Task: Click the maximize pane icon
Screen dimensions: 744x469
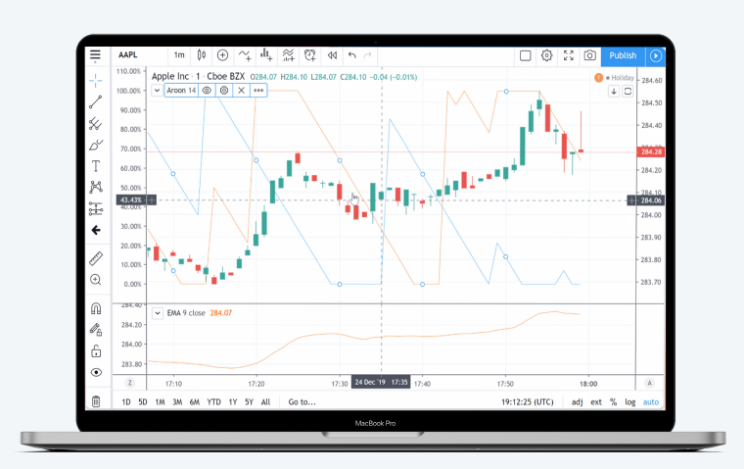Action: (627, 91)
